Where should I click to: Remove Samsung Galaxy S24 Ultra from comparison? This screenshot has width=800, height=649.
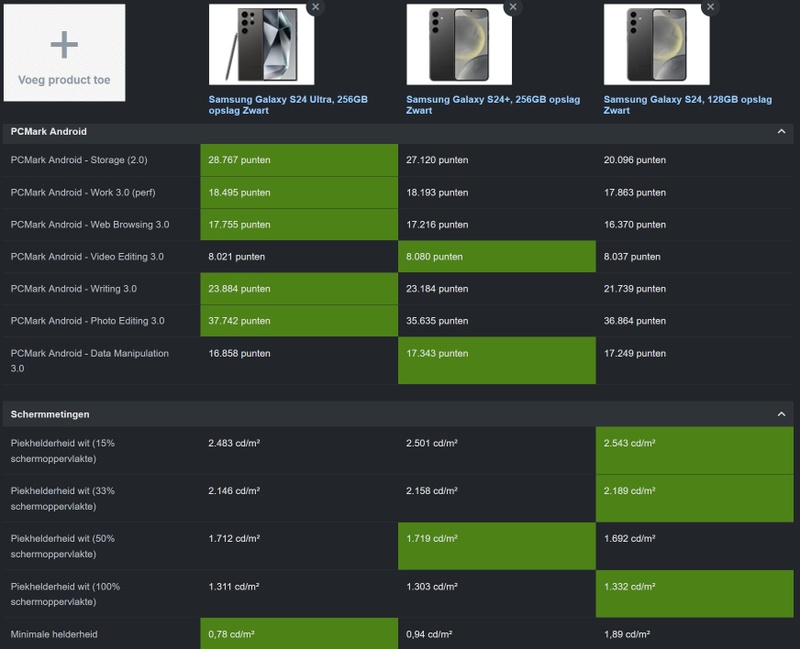click(316, 7)
